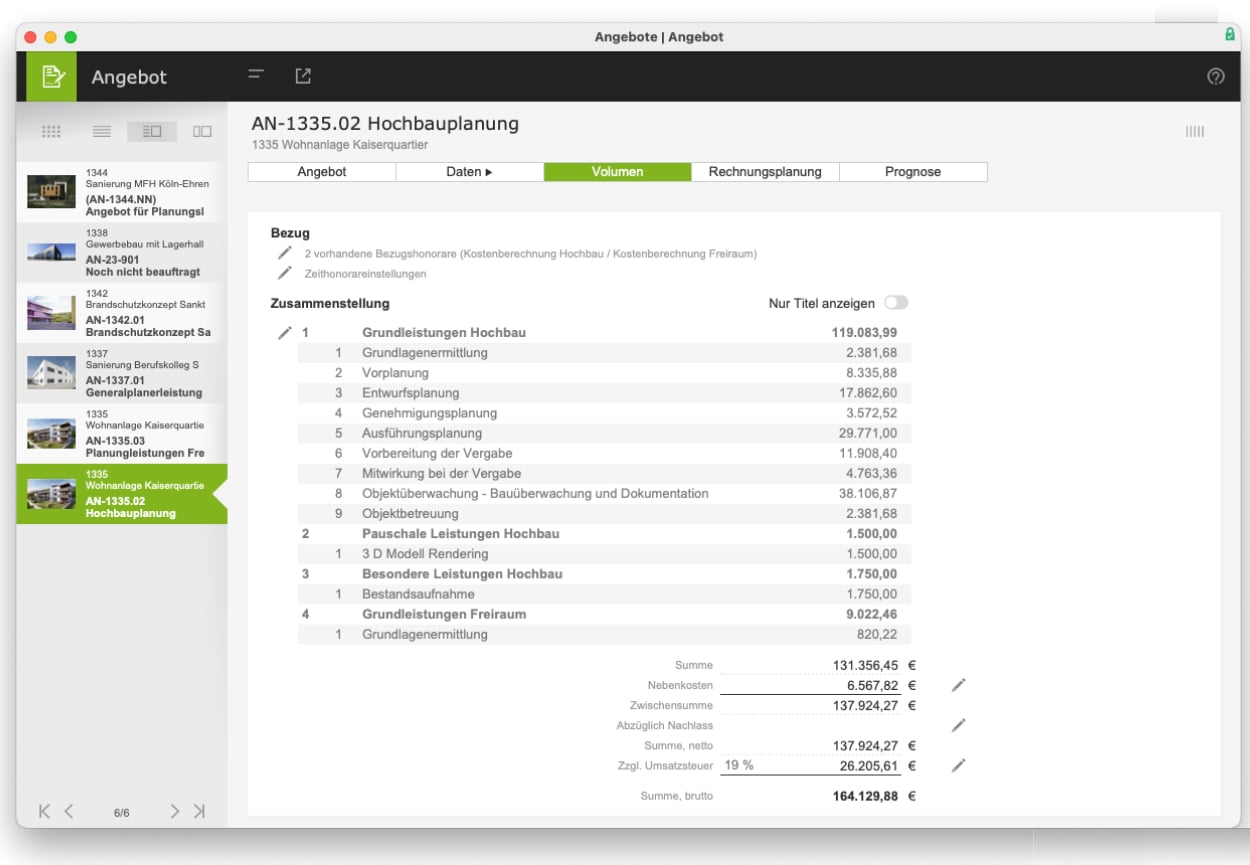
Task: Switch to plain list view icon
Action: click(102, 131)
